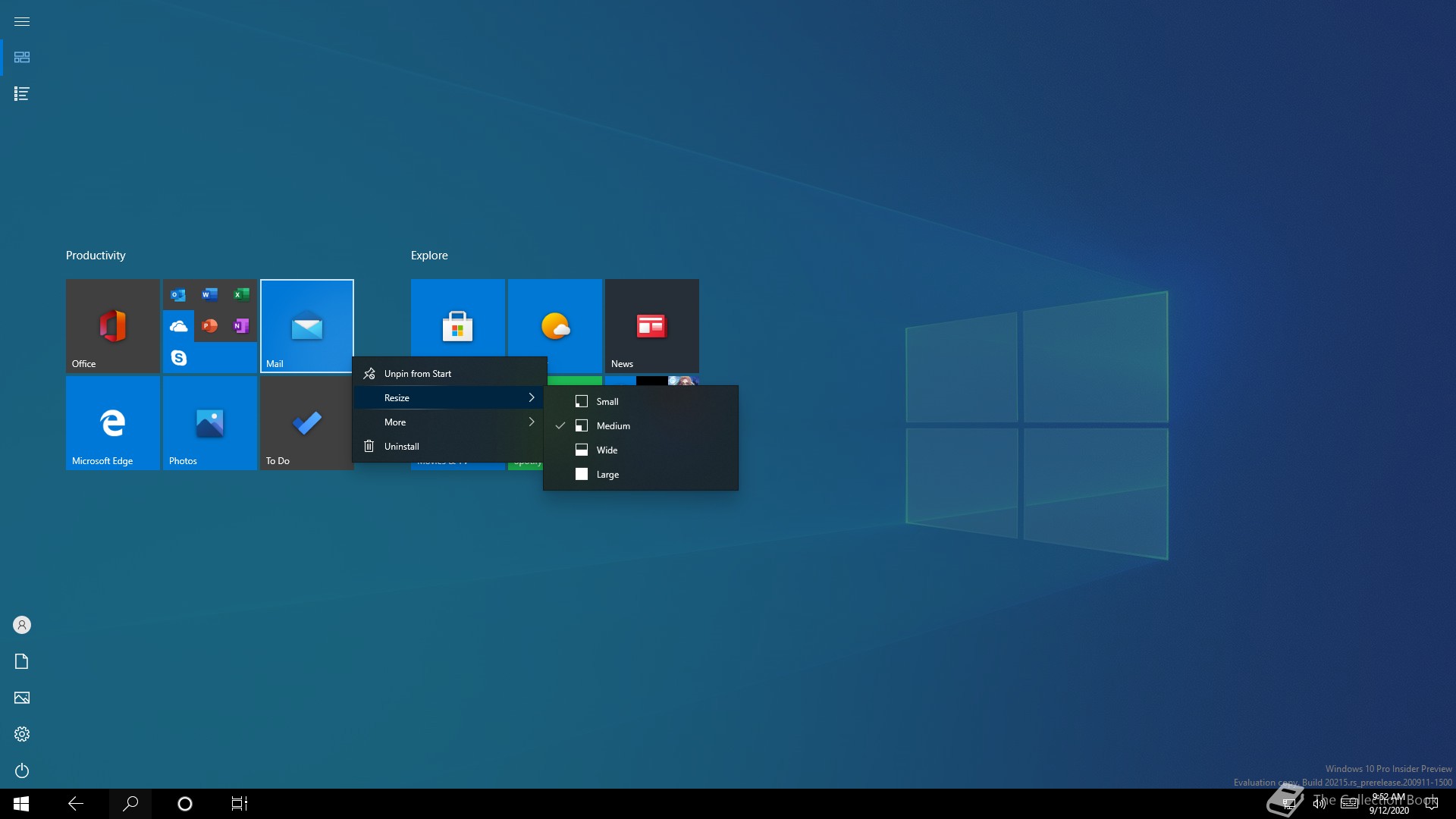This screenshot has width=1456, height=819.
Task: Open taskbar Search magnifier
Action: point(130,804)
